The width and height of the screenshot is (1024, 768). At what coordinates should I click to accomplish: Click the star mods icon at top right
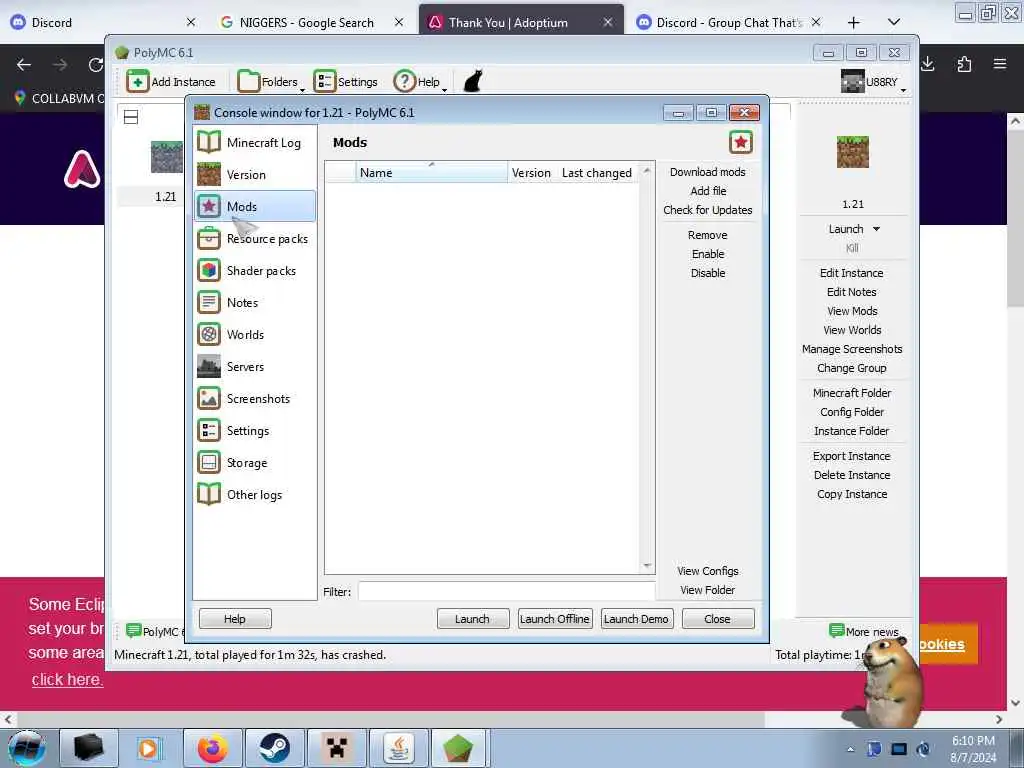(741, 142)
